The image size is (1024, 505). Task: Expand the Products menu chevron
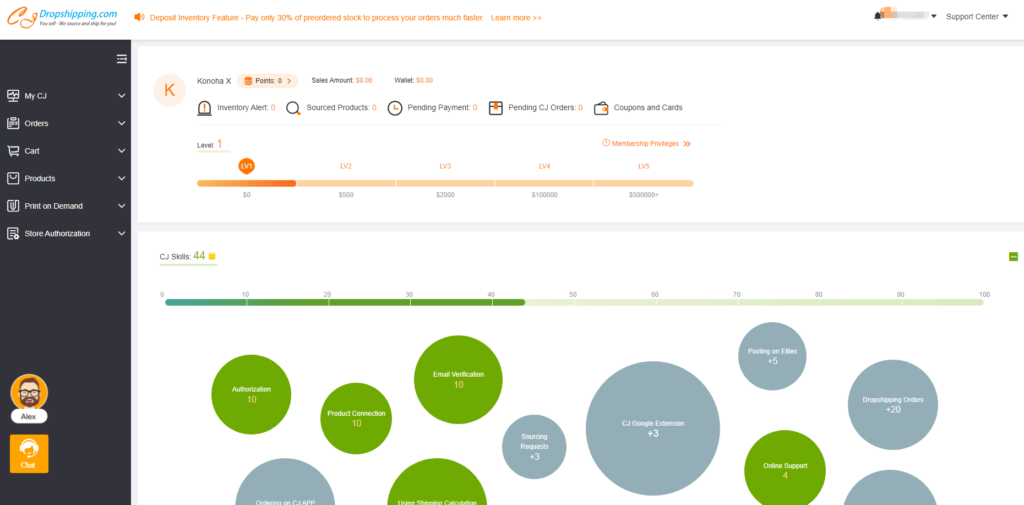[121, 178]
